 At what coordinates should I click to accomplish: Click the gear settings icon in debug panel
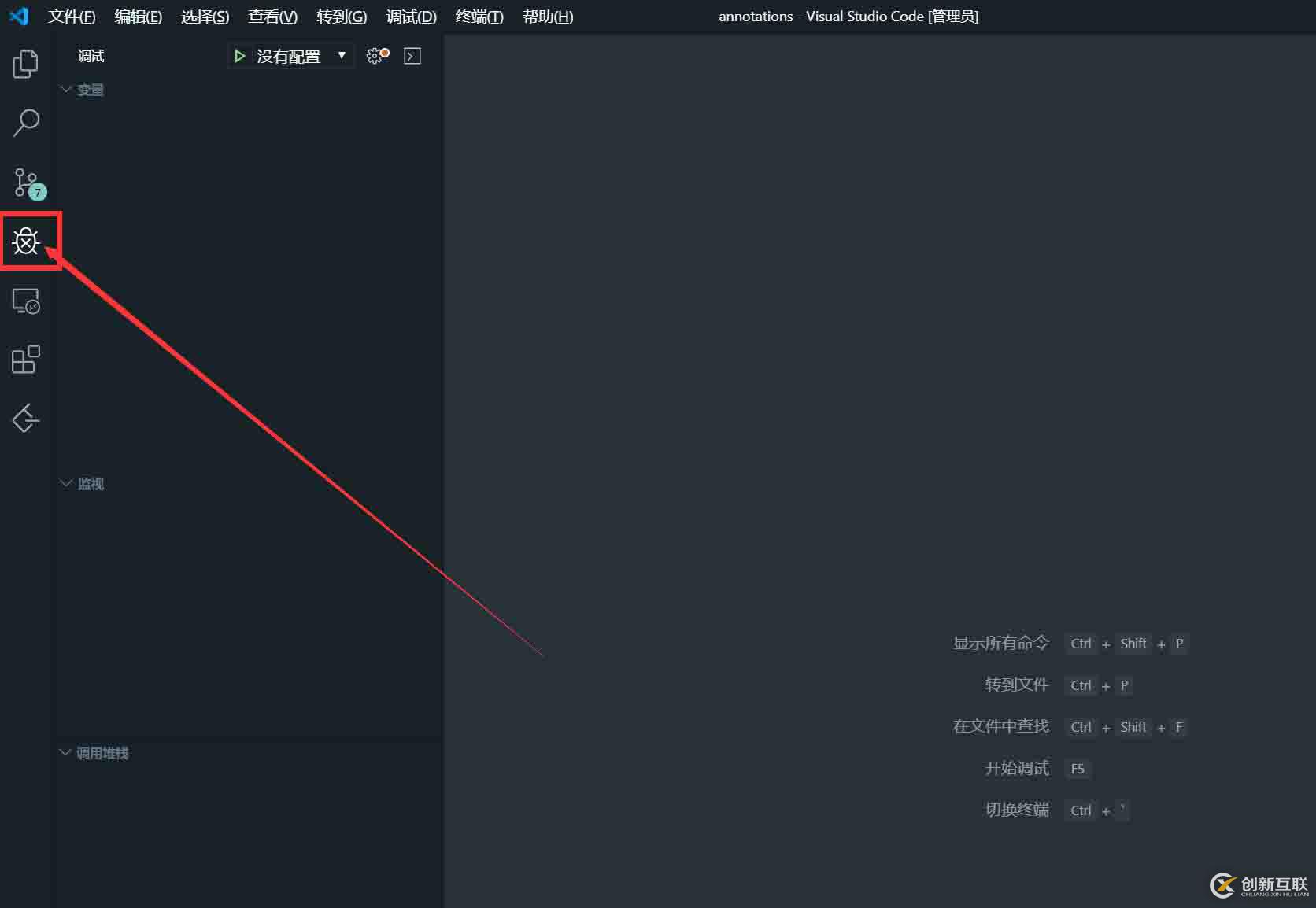pyautogui.click(x=376, y=55)
